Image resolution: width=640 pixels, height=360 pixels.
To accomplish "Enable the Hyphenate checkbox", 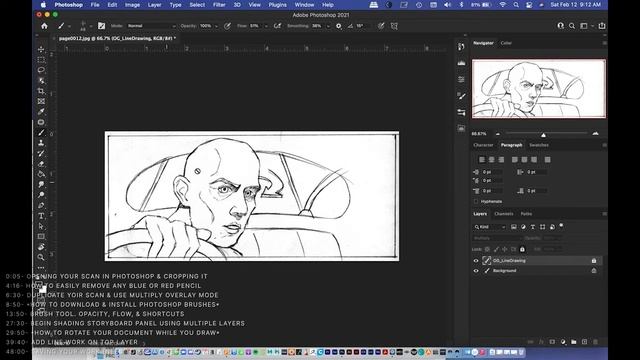I will coord(476,201).
